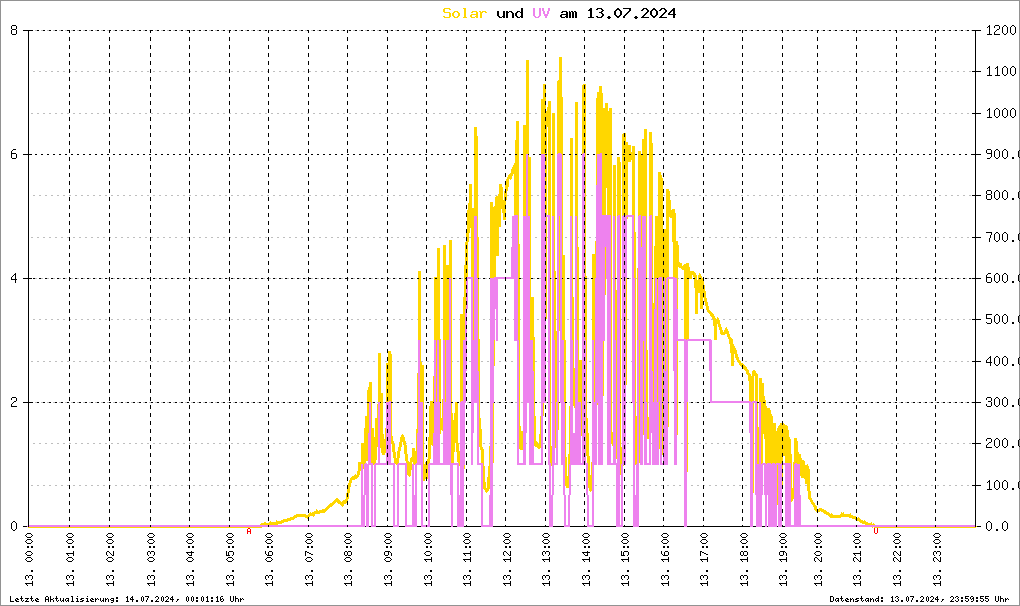Click the right axis label "600.0"
Viewport: 1020px width, 606px height.
coord(1002,278)
